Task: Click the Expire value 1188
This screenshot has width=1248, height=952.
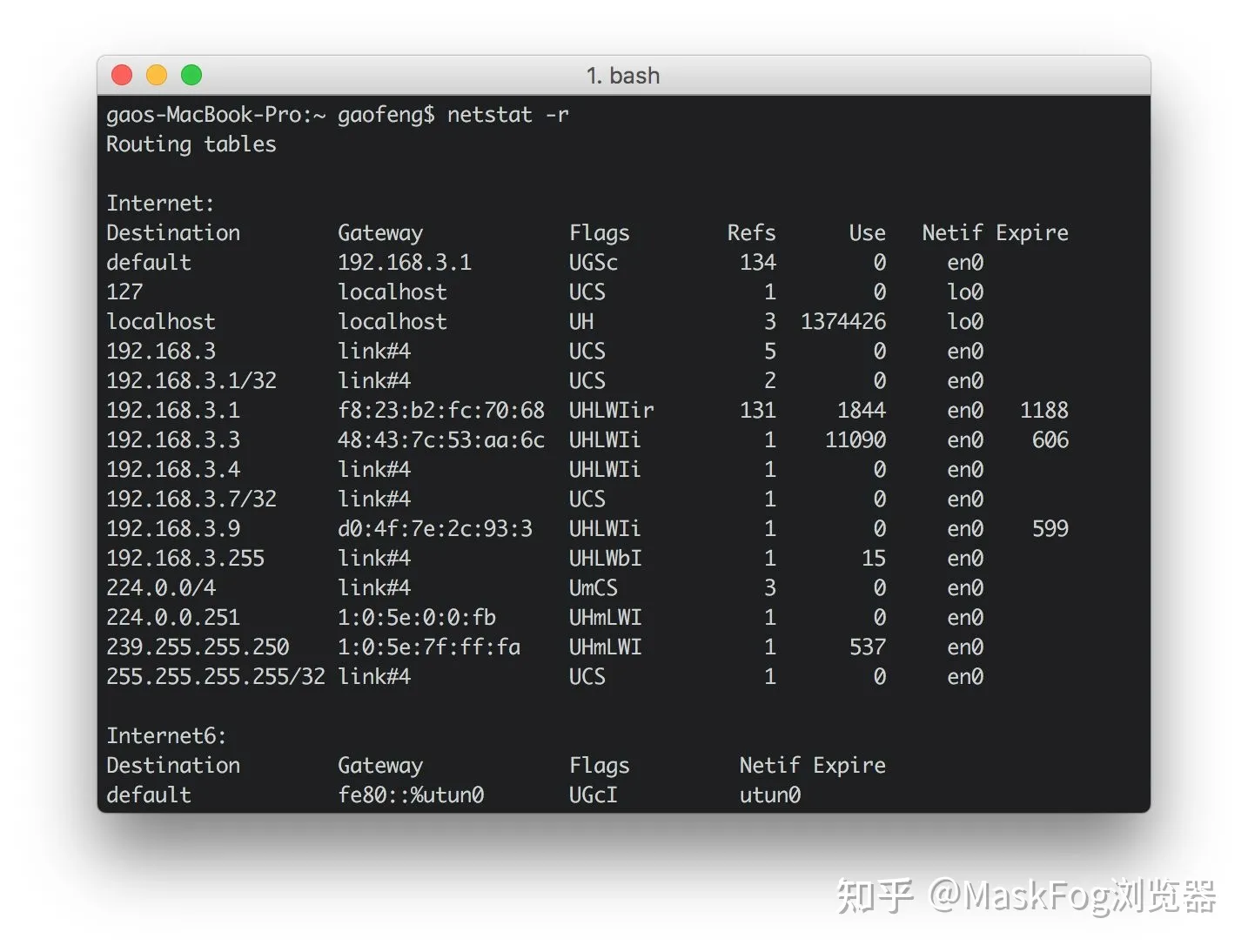Action: 1044,411
